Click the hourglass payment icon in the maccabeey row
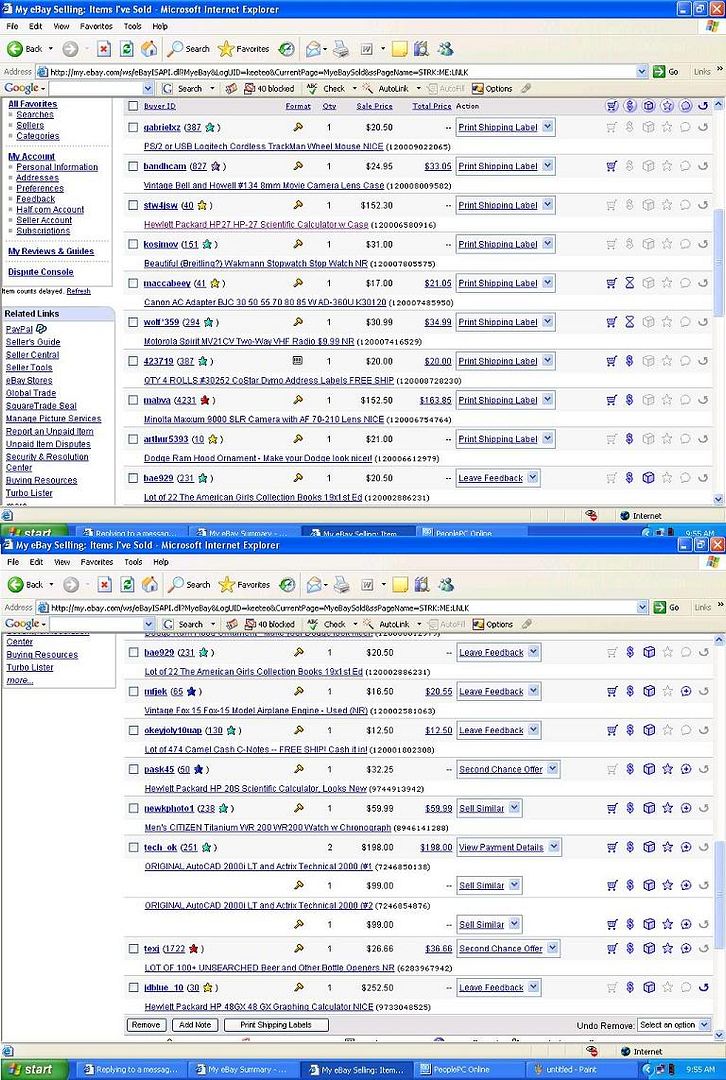 [630, 283]
